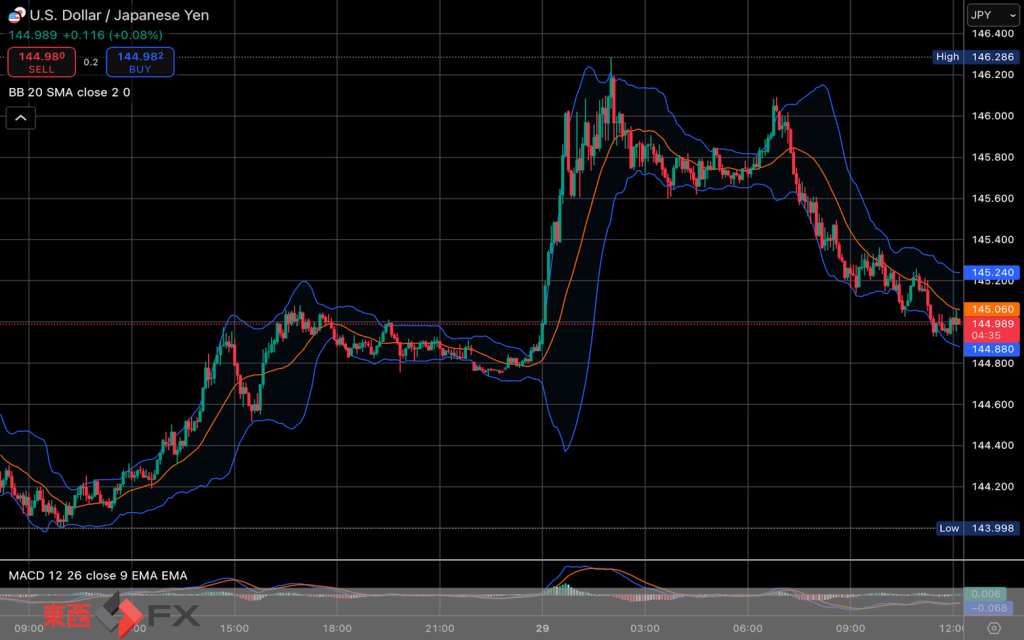1024x640 pixels.
Task: Open the JPY currency dropdown
Action: pyautogui.click(x=993, y=14)
